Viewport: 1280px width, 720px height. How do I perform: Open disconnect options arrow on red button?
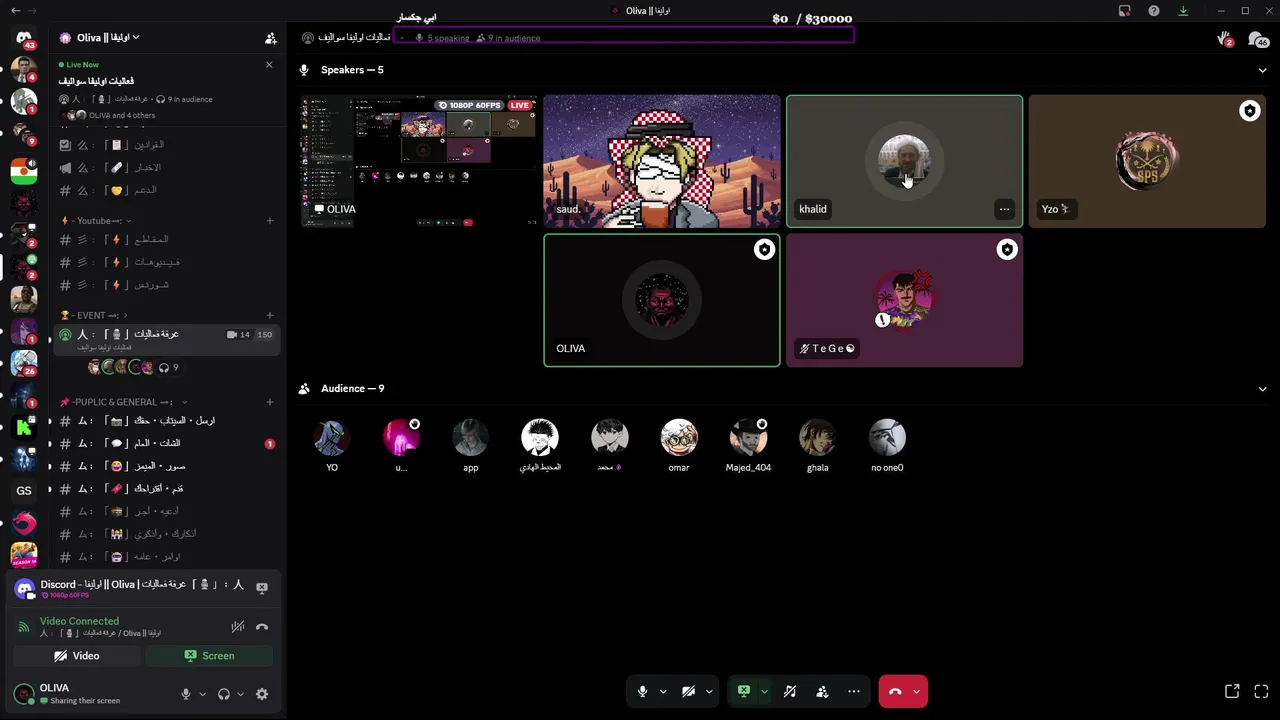(x=917, y=691)
